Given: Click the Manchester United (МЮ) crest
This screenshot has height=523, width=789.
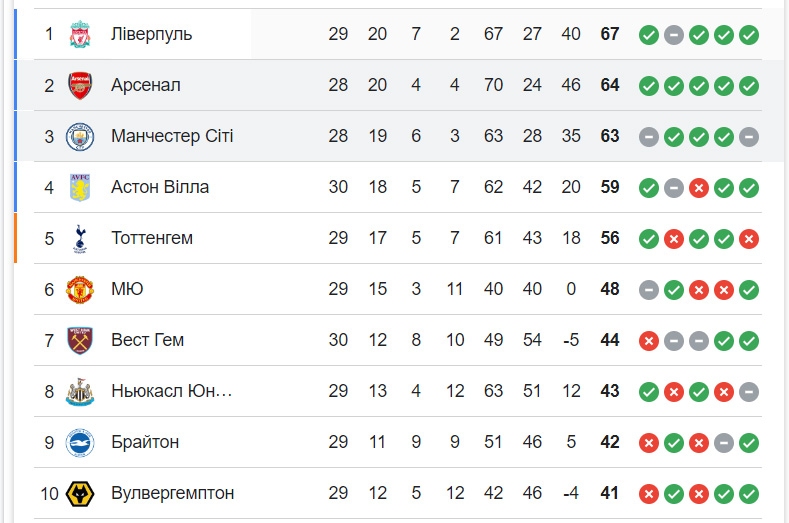Looking at the screenshot, I should [x=79, y=290].
